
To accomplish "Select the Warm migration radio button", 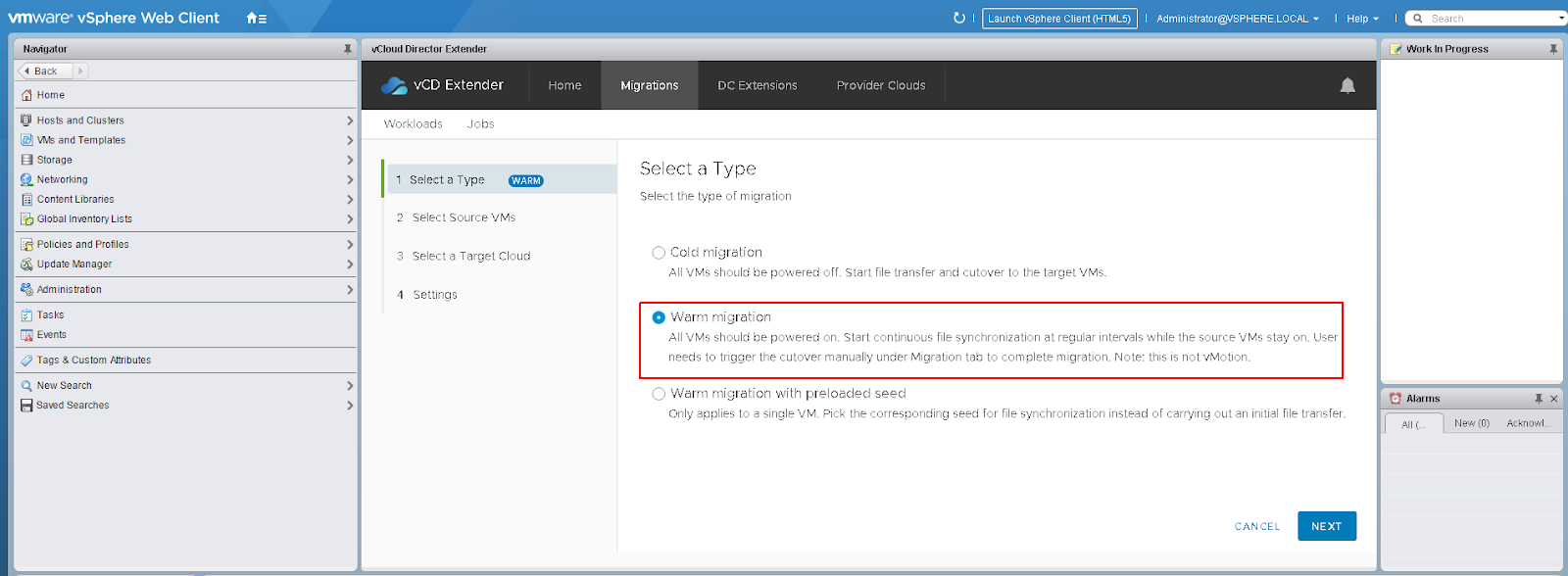I will click(x=659, y=317).
